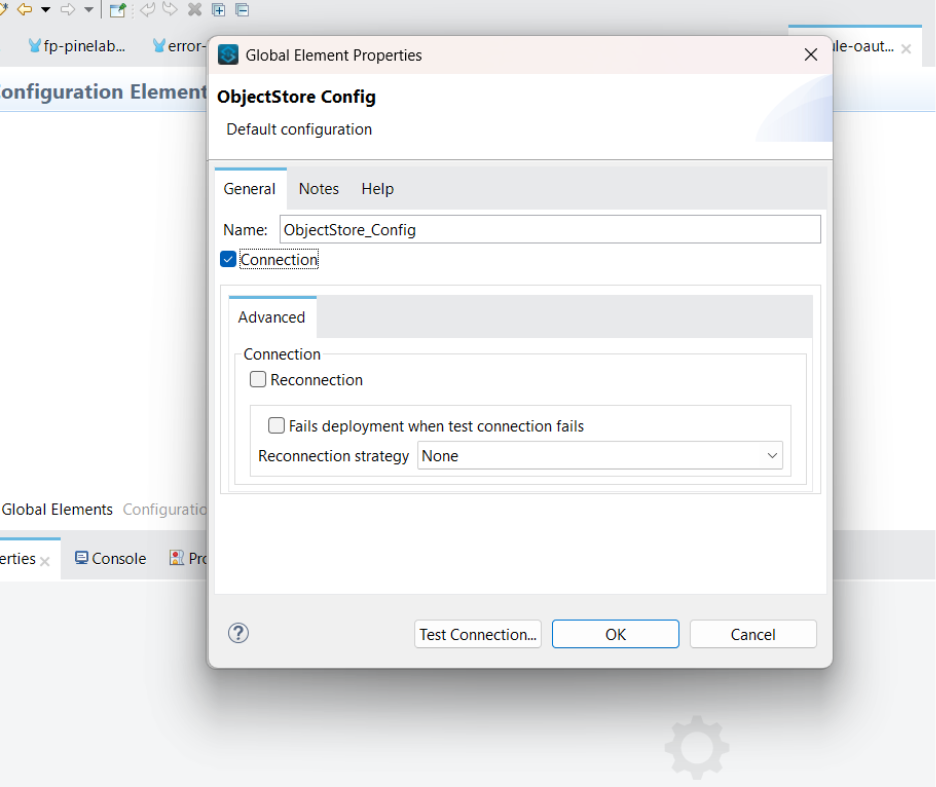The height and width of the screenshot is (787, 936).
Task: Click the redo icon in the toolbar
Action: (x=169, y=10)
